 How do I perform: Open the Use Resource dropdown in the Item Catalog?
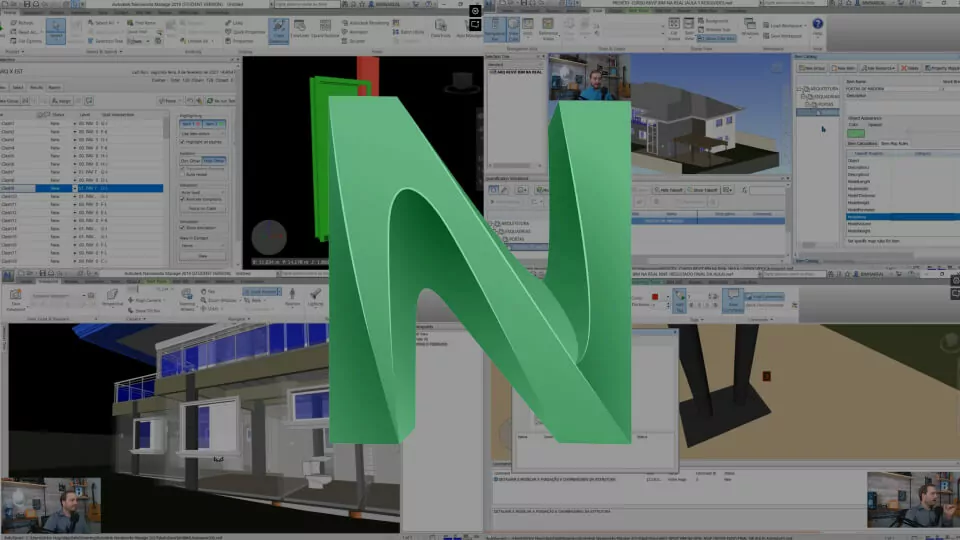click(878, 68)
